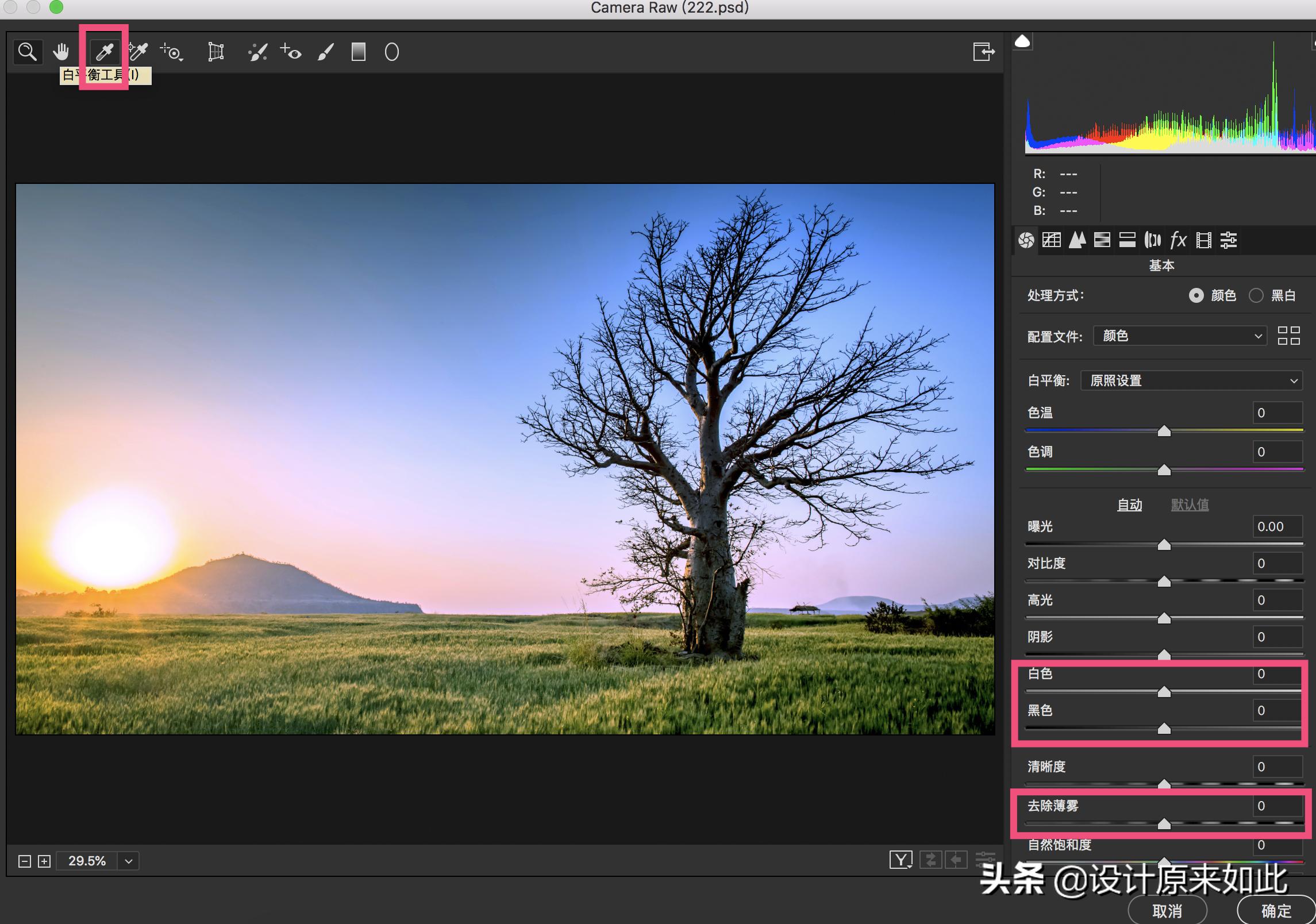Image resolution: width=1316 pixels, height=924 pixels.
Task: Click the 自动 auto adjustment link
Action: click(1129, 505)
